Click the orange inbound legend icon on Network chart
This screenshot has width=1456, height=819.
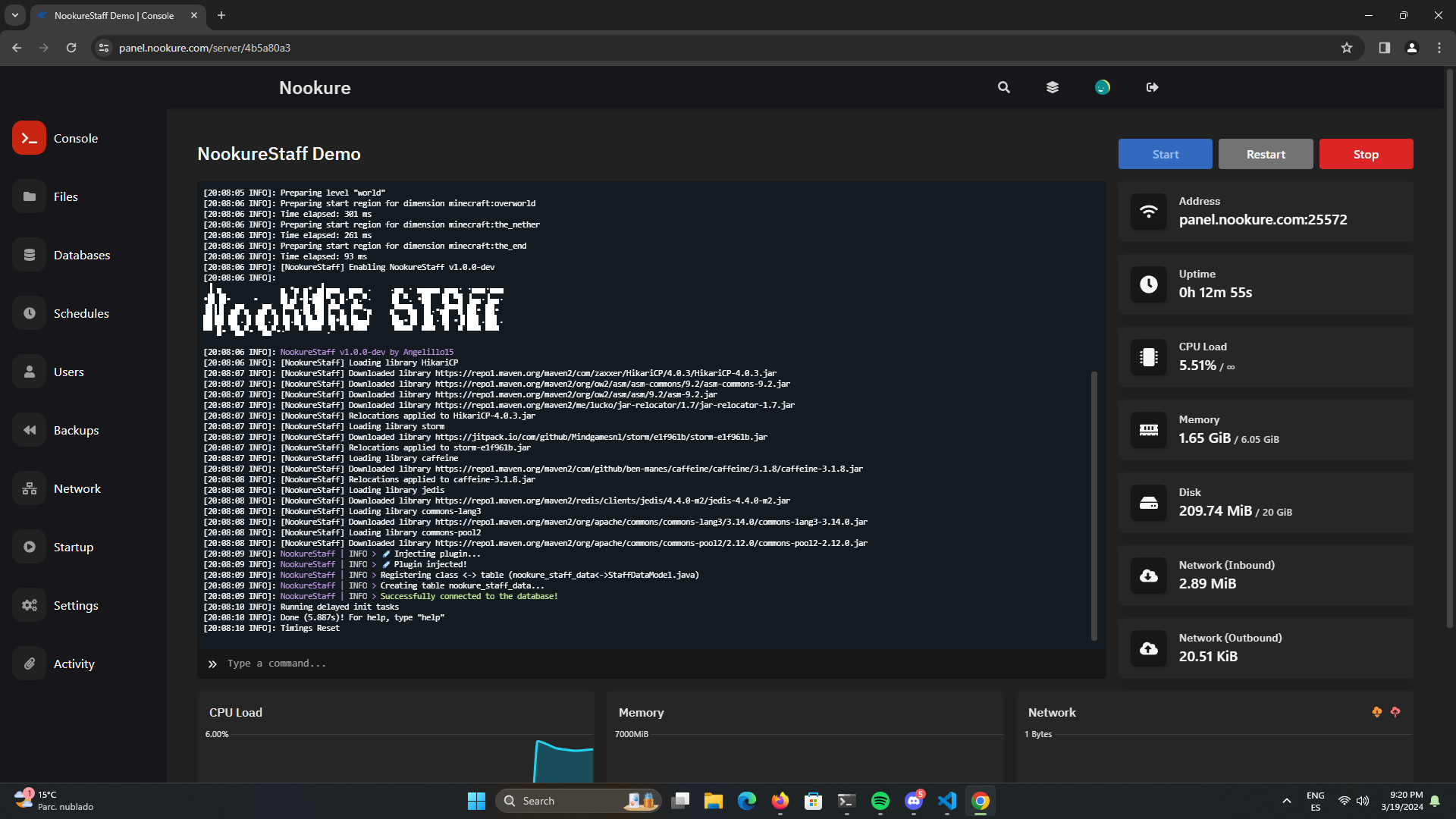coord(1377,712)
